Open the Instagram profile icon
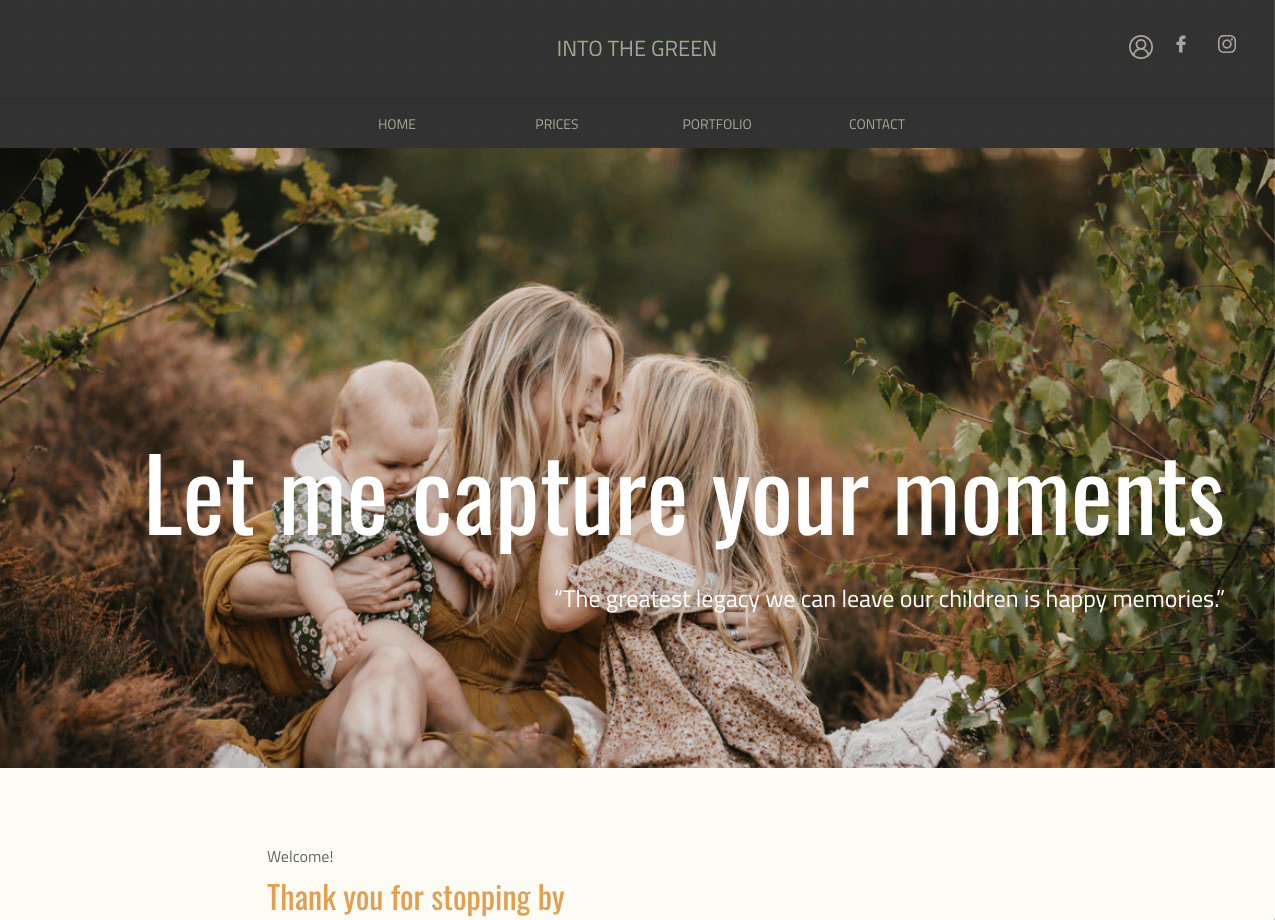The width and height of the screenshot is (1275, 920). click(1227, 44)
